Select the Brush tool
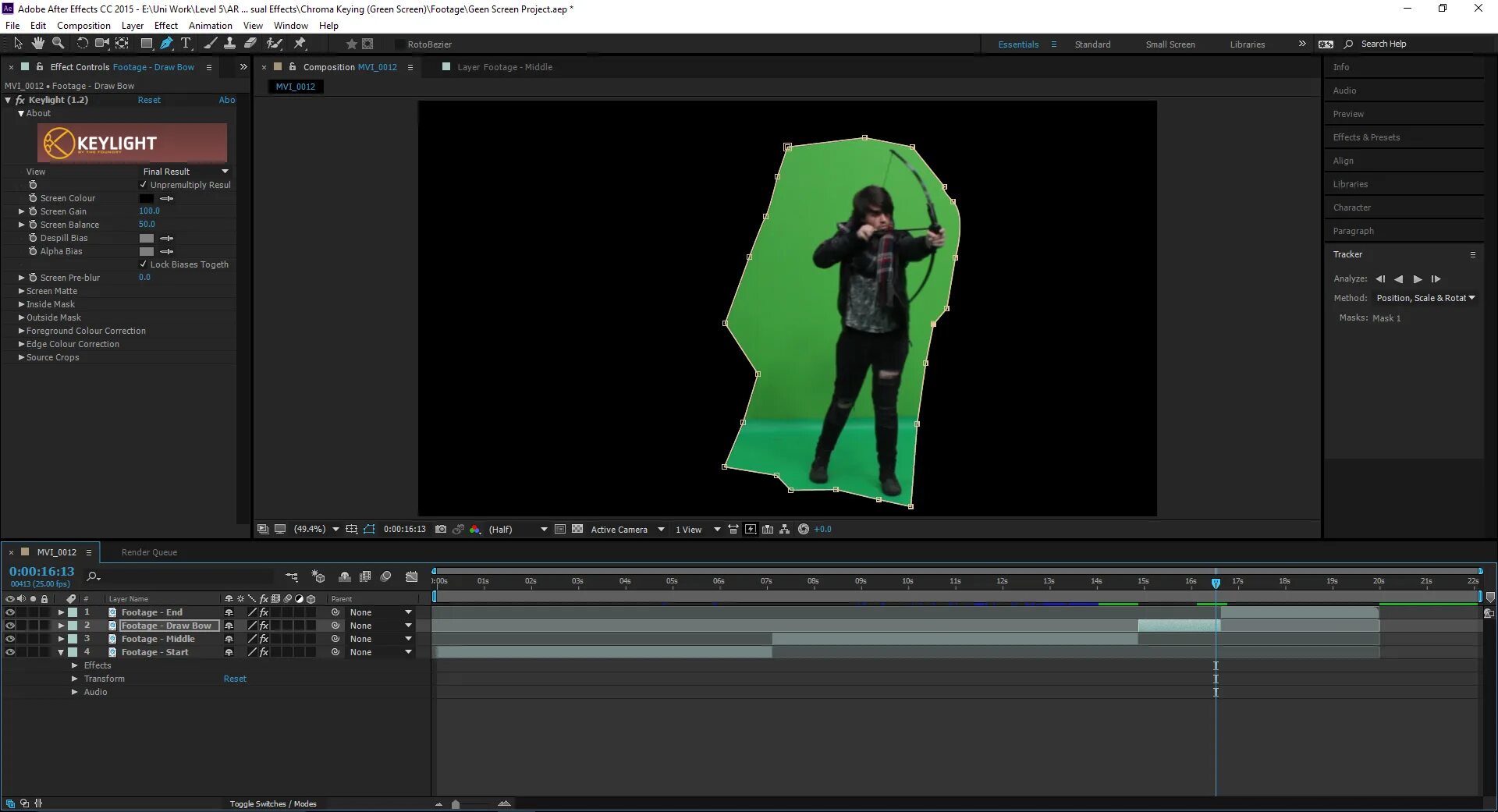The image size is (1498, 812). click(210, 44)
